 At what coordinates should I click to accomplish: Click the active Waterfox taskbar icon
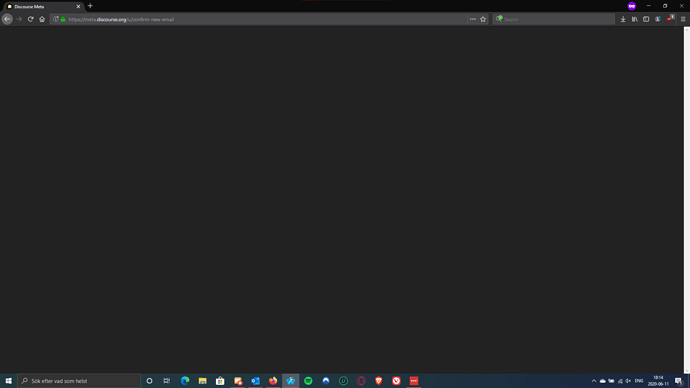point(290,381)
